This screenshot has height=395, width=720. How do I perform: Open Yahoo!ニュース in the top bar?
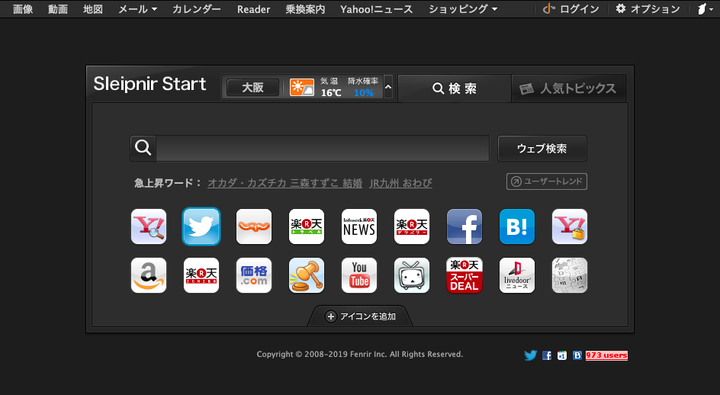coord(377,9)
